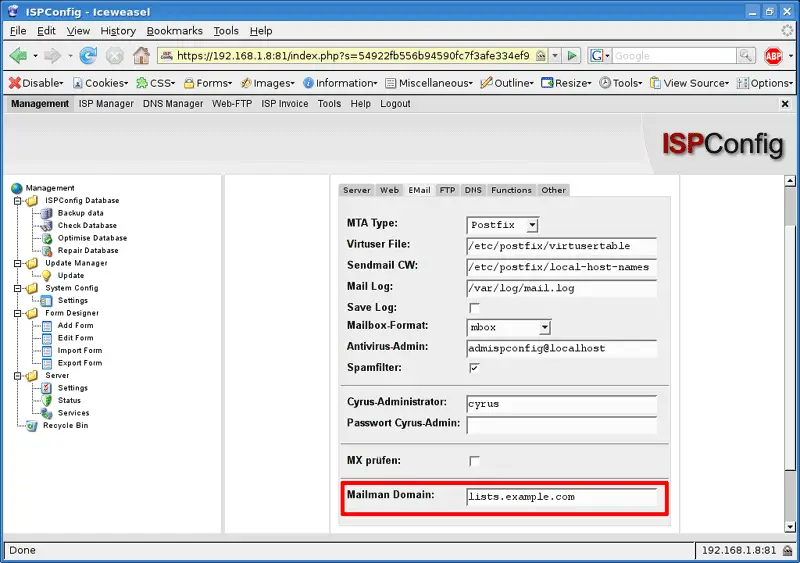This screenshot has height=563, width=800.
Task: Open the Edit Form item
Action: pos(75,338)
